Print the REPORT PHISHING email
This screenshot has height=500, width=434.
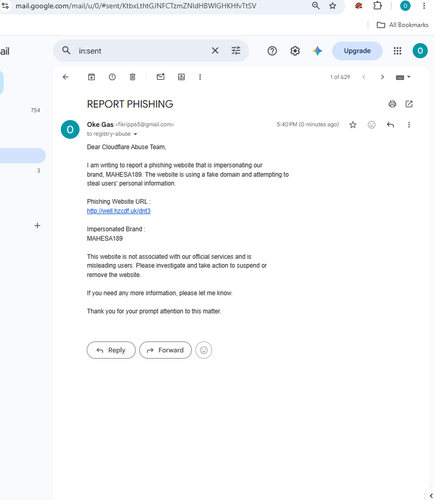[392, 104]
